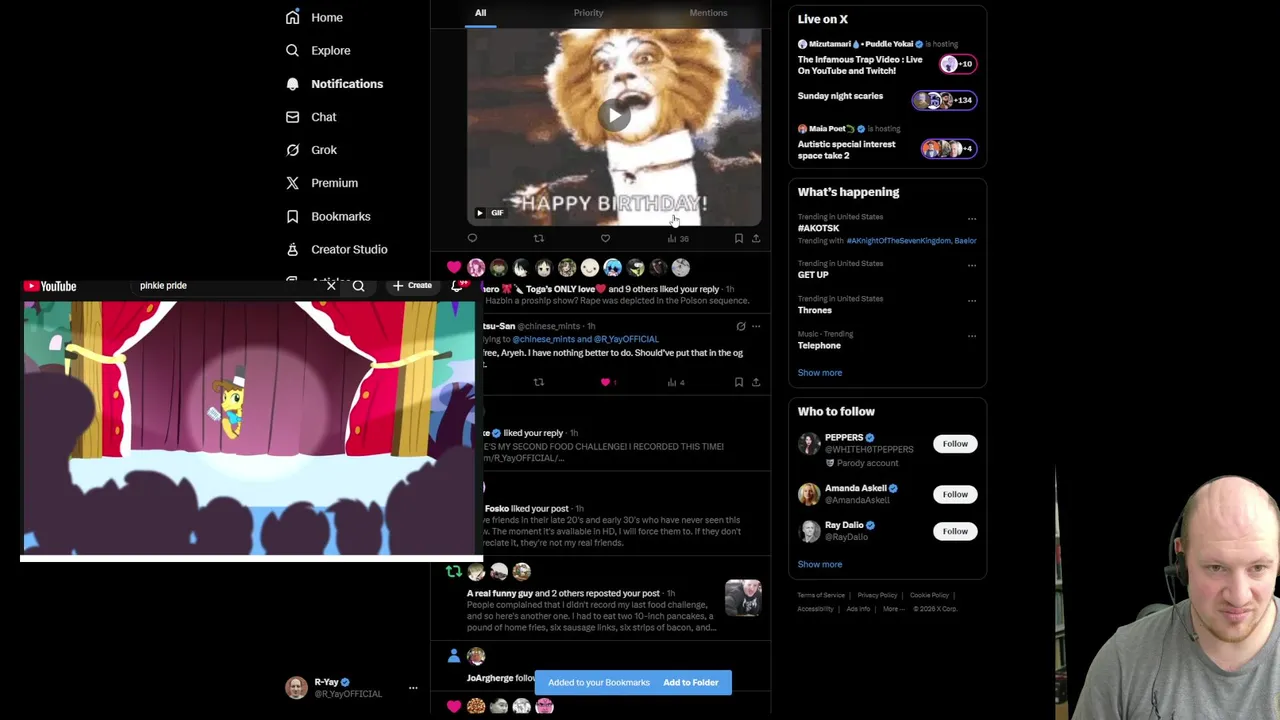Open Bookmarks in the X sidebar
Screen dimensions: 1280x720
328,216
